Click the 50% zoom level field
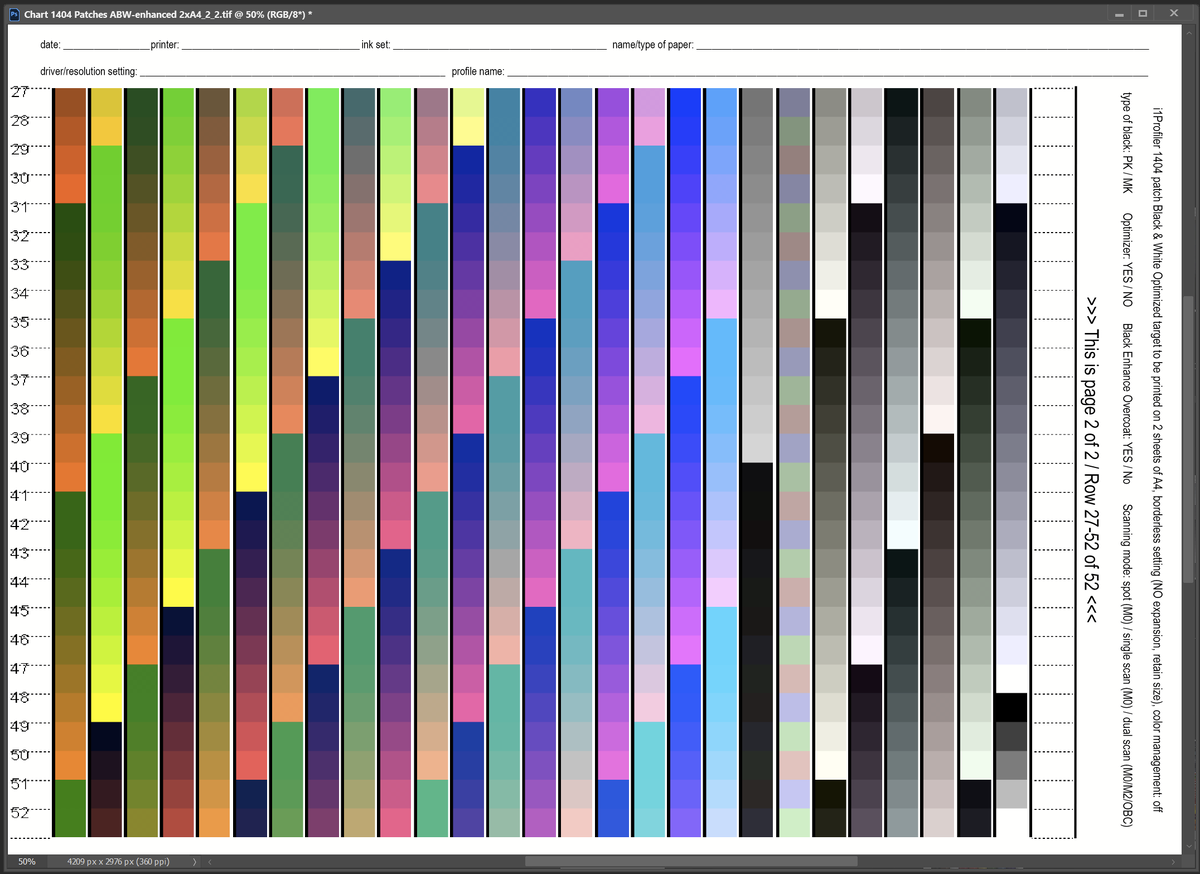Viewport: 1200px width, 874px height. click(x=27, y=861)
